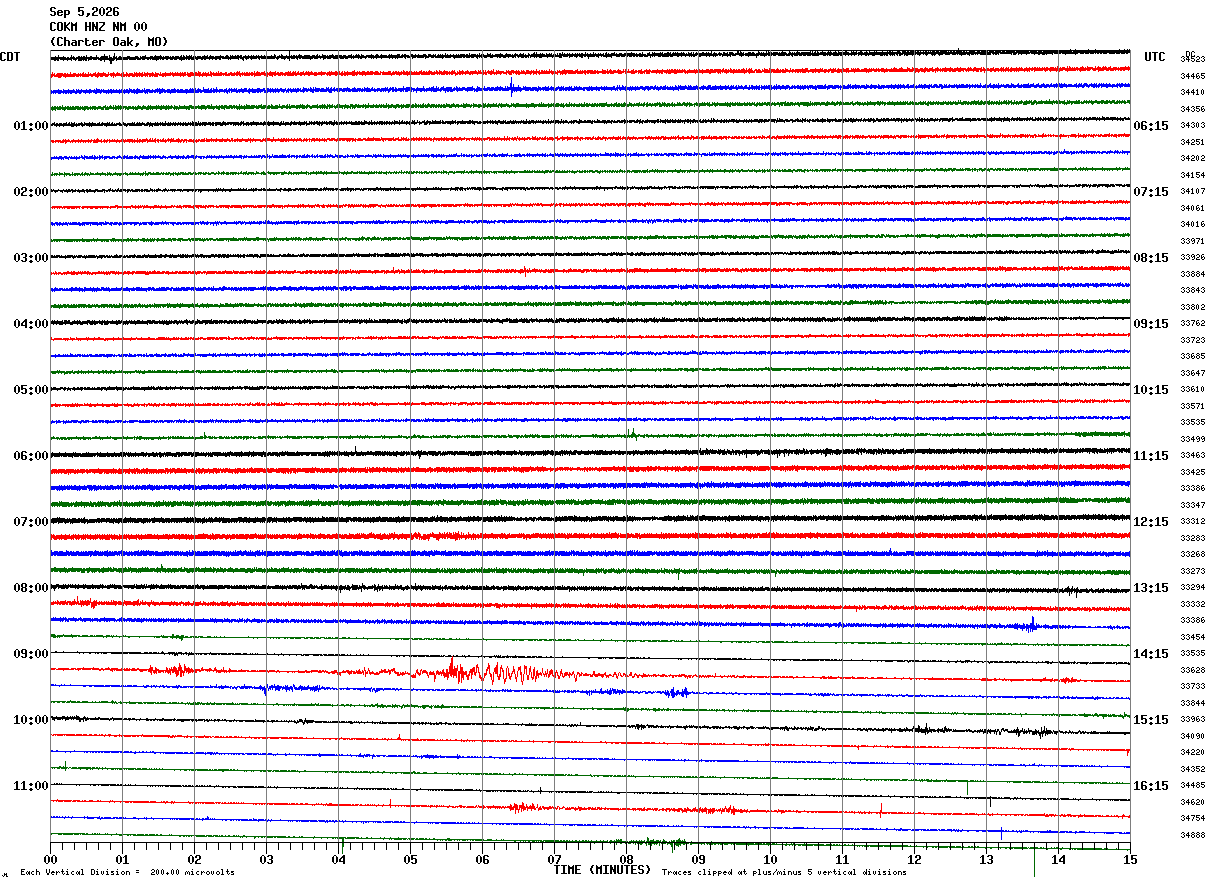Click the Sep 5,2026 date header

pyautogui.click(x=84, y=11)
